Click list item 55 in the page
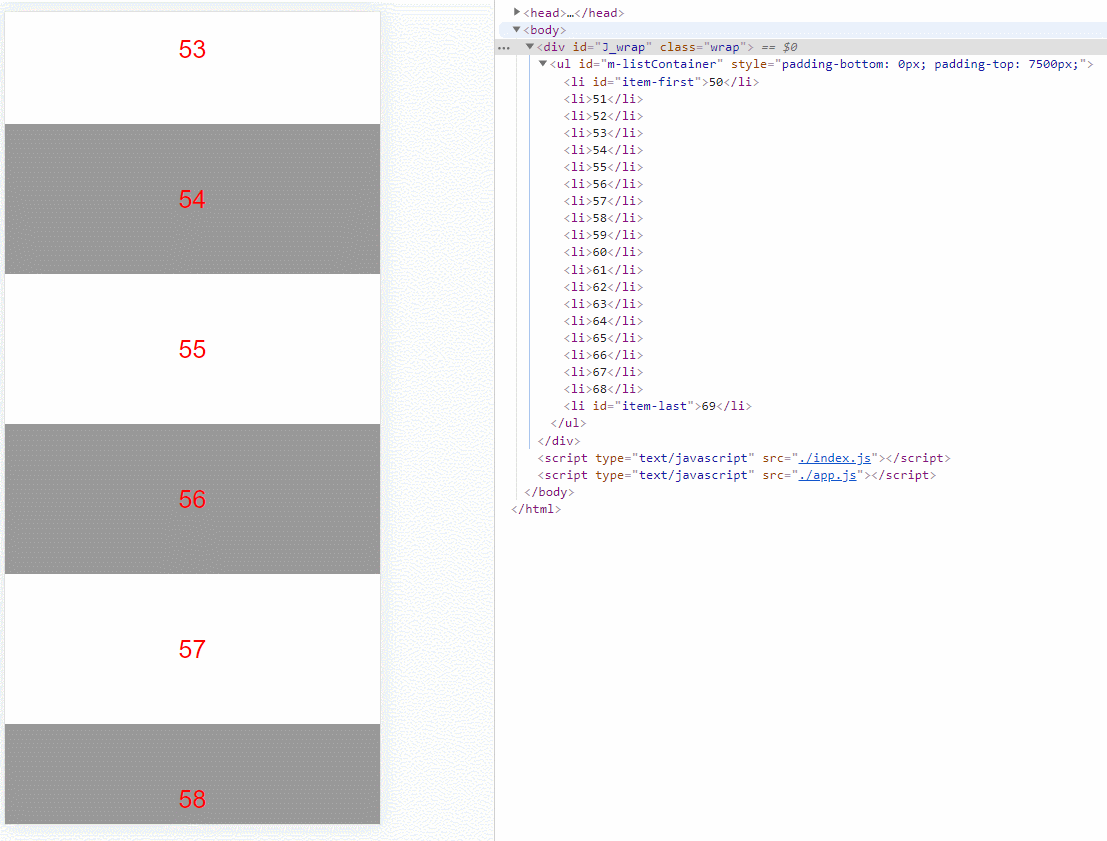The height and width of the screenshot is (841, 1107). coord(192,349)
